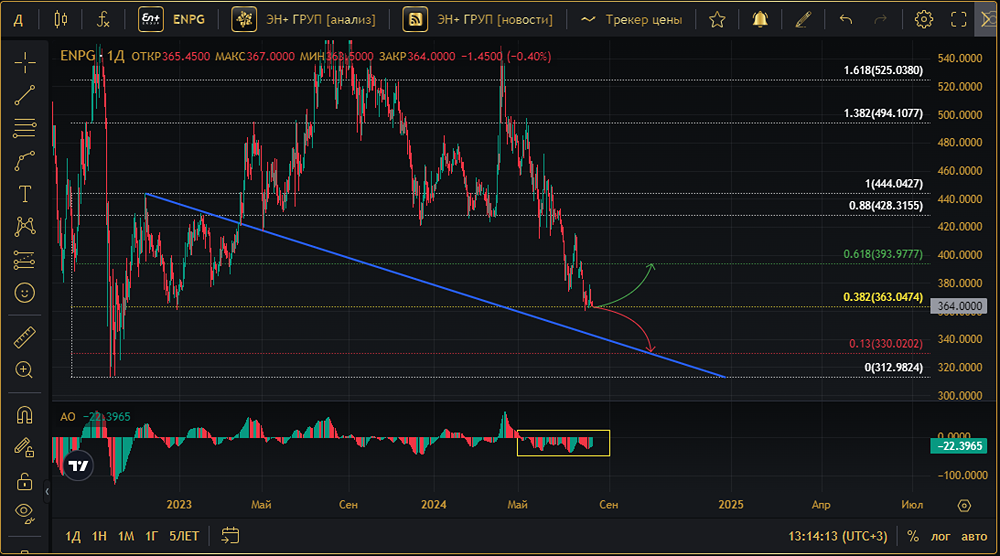Select the trend line drawing tool

25,96
